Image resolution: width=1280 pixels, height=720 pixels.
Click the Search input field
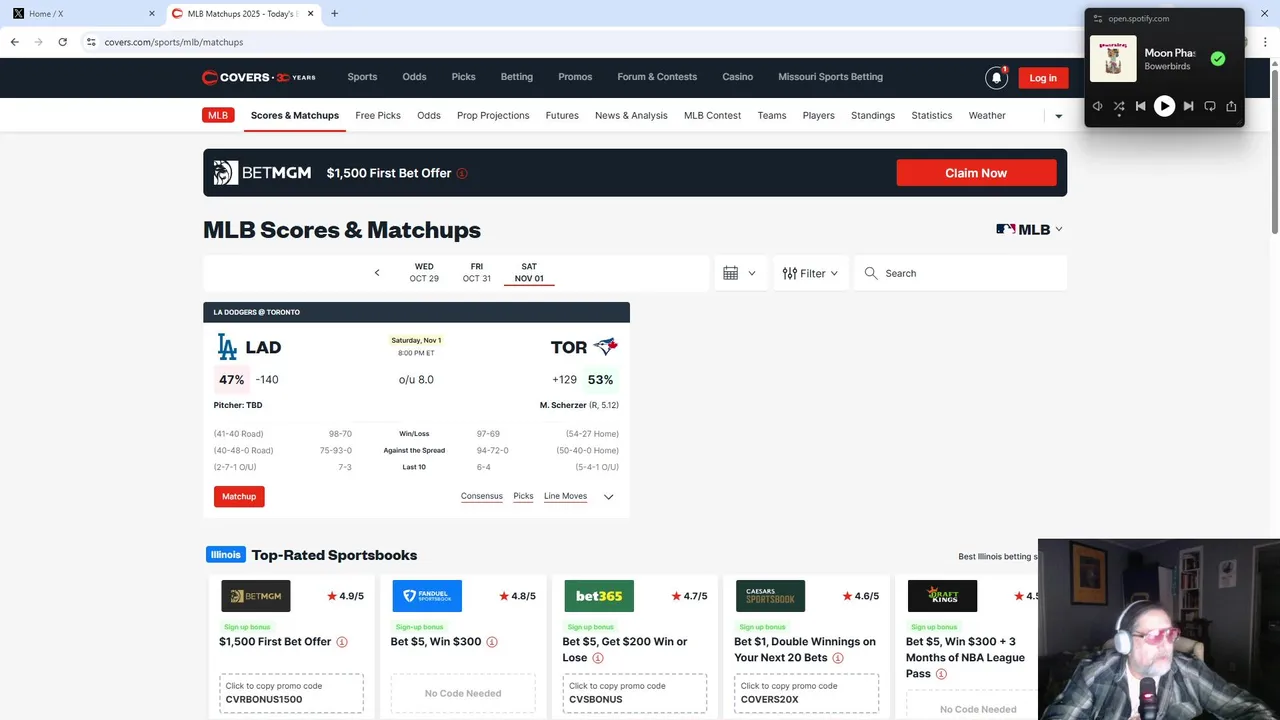(x=961, y=273)
